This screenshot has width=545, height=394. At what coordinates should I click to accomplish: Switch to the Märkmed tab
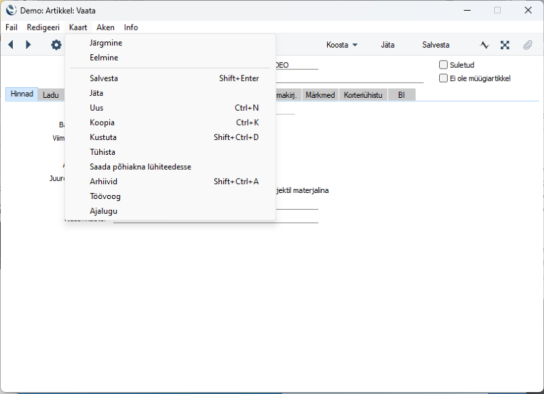(320, 95)
